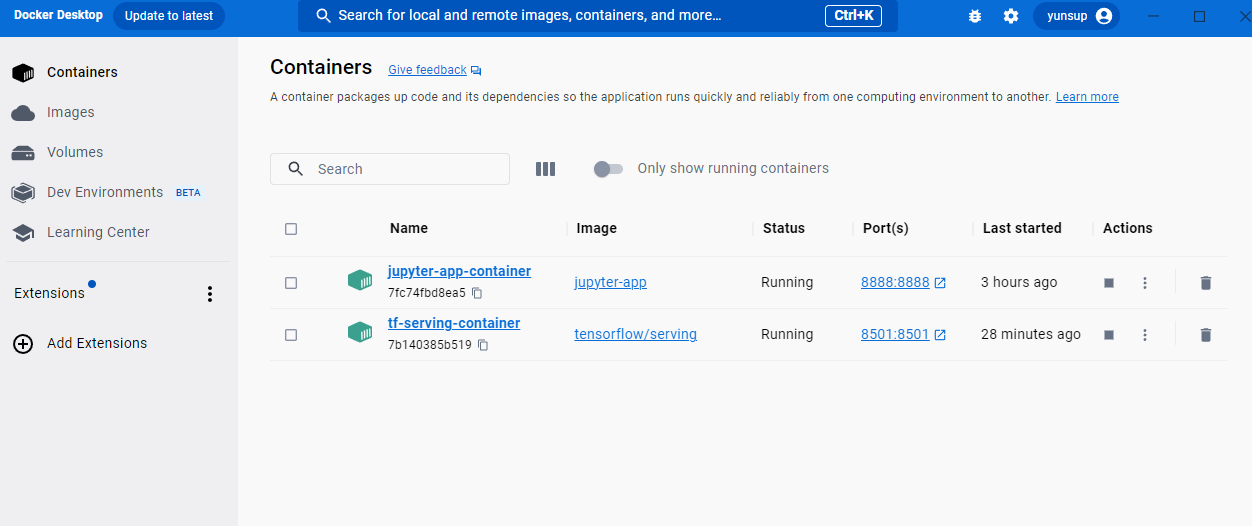This screenshot has width=1252, height=526.
Task: Click the Update to latest button
Action: [x=169, y=16]
